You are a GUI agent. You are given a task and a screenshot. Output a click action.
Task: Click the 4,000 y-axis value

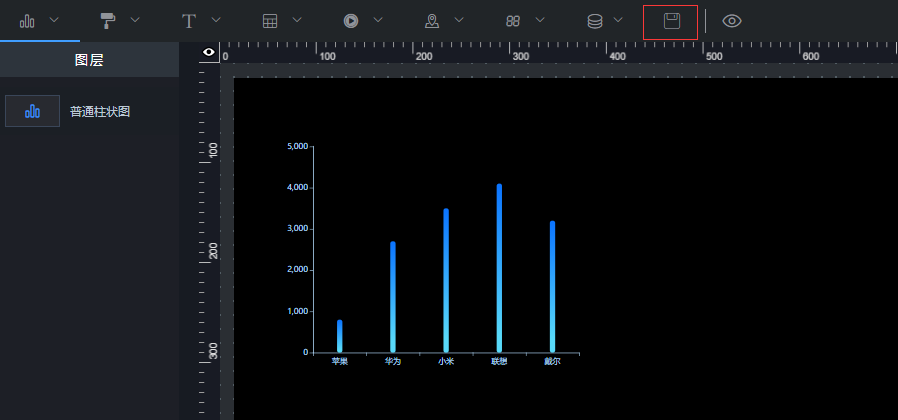[297, 187]
